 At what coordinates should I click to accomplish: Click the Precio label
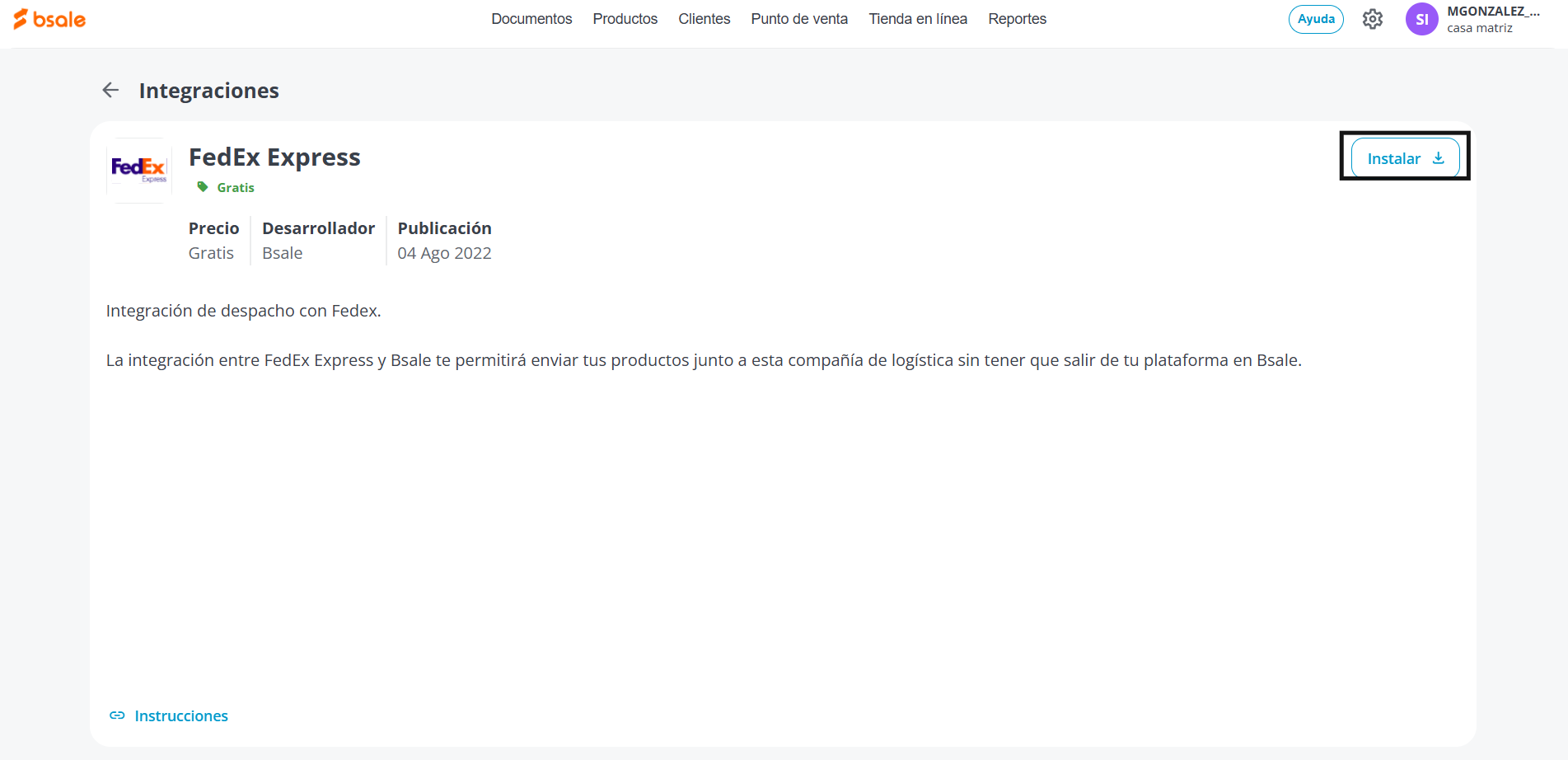214,228
